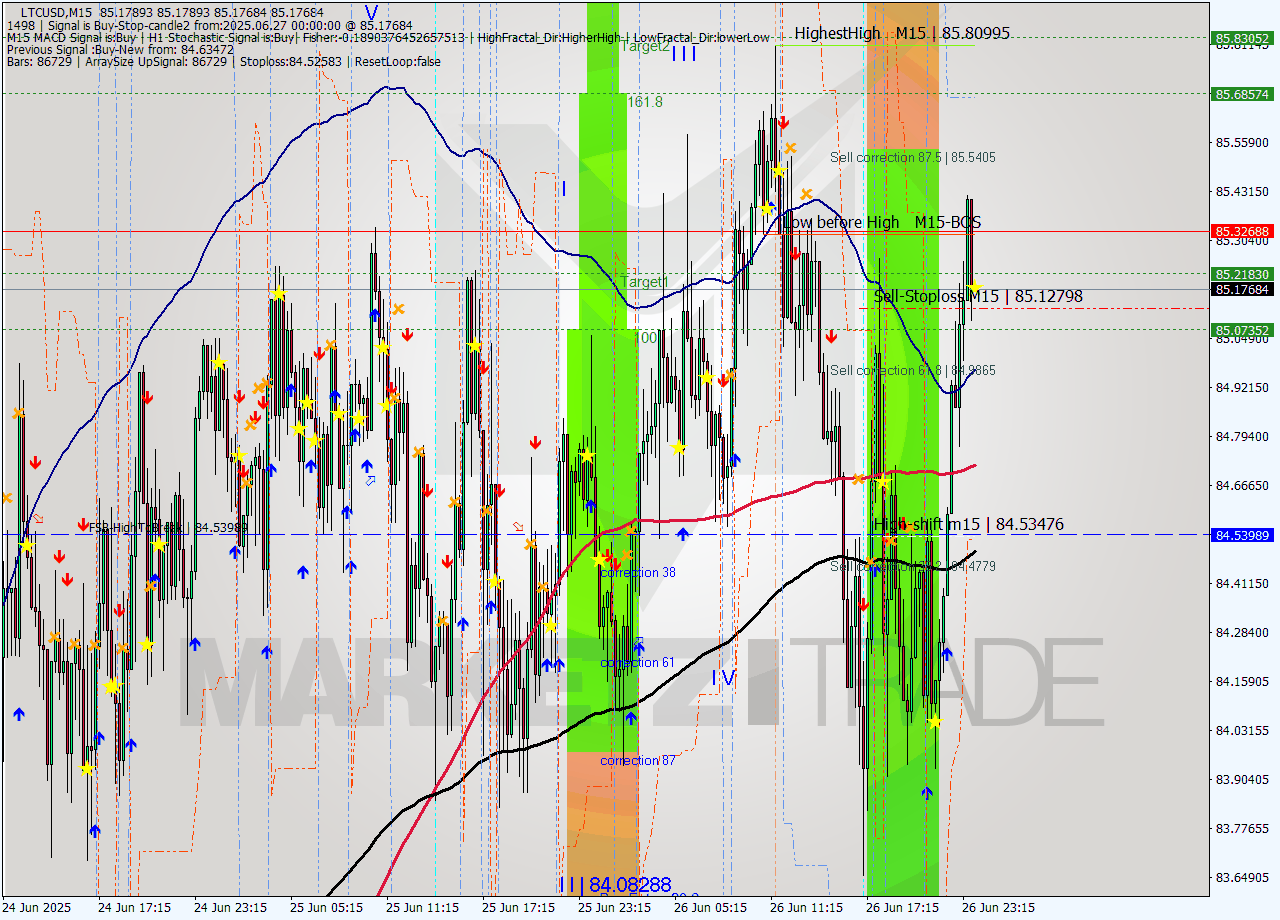Click the 24 Jun 2025 date on the time axis
This screenshot has width=1280, height=920.
[x=35, y=907]
